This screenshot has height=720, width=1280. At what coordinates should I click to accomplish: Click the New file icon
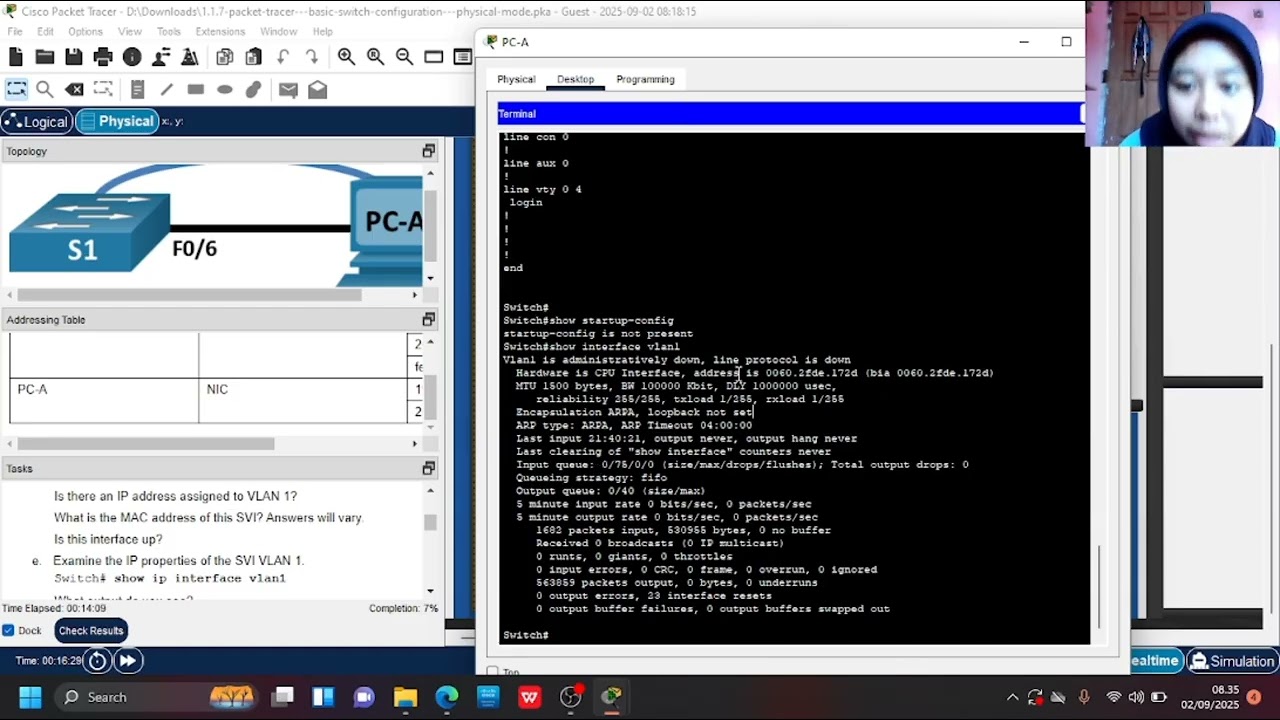click(16, 57)
